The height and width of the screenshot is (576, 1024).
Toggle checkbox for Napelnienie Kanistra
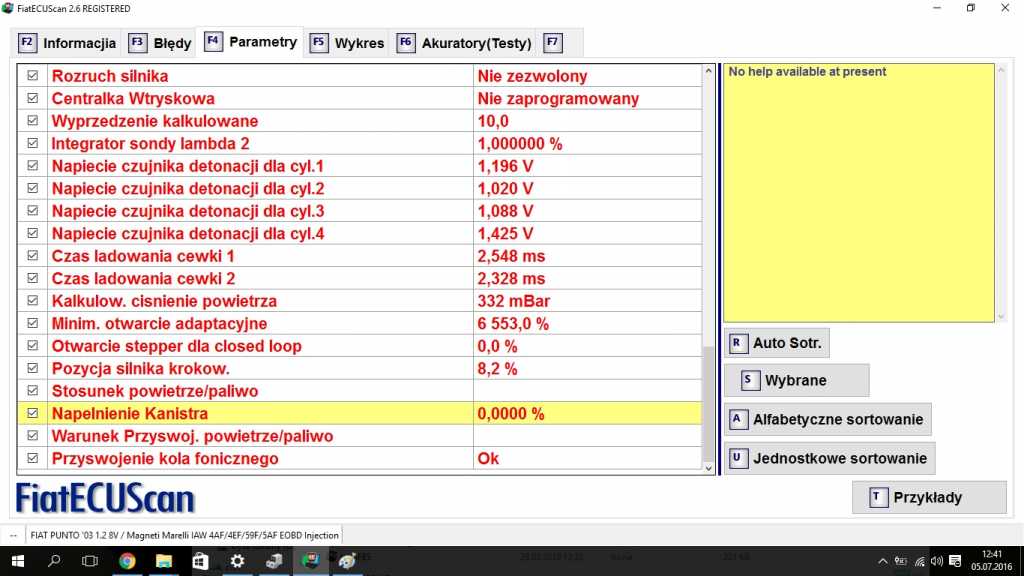click(x=33, y=413)
